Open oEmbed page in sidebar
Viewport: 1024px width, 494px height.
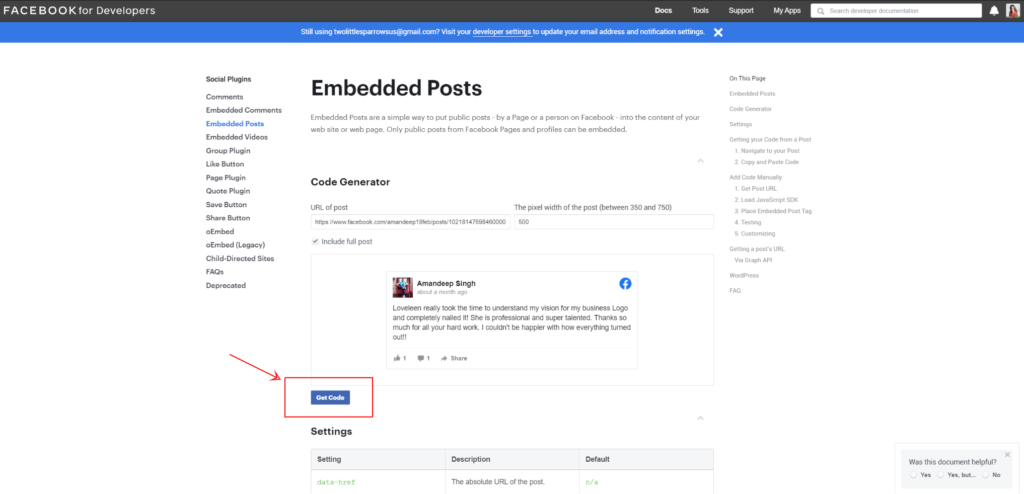(219, 231)
